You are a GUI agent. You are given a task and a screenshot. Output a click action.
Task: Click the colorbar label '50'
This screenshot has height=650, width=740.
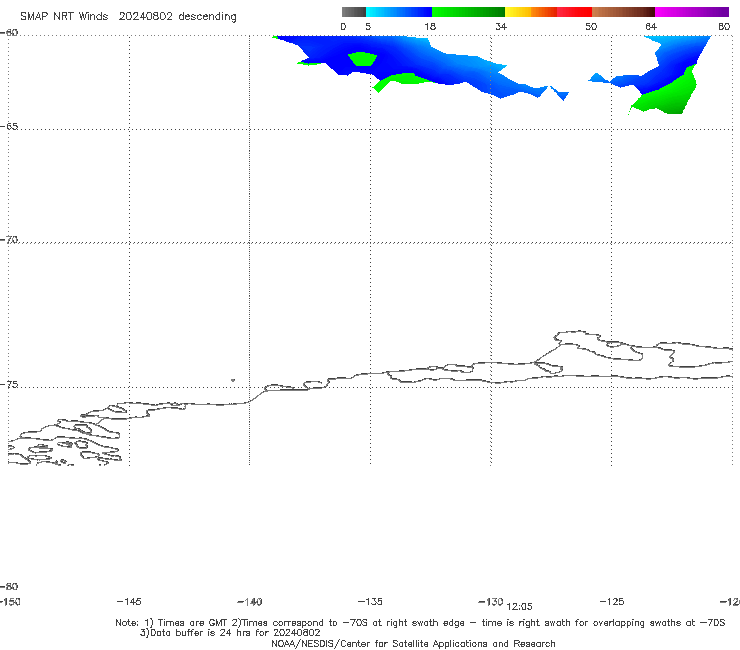(x=591, y=26)
